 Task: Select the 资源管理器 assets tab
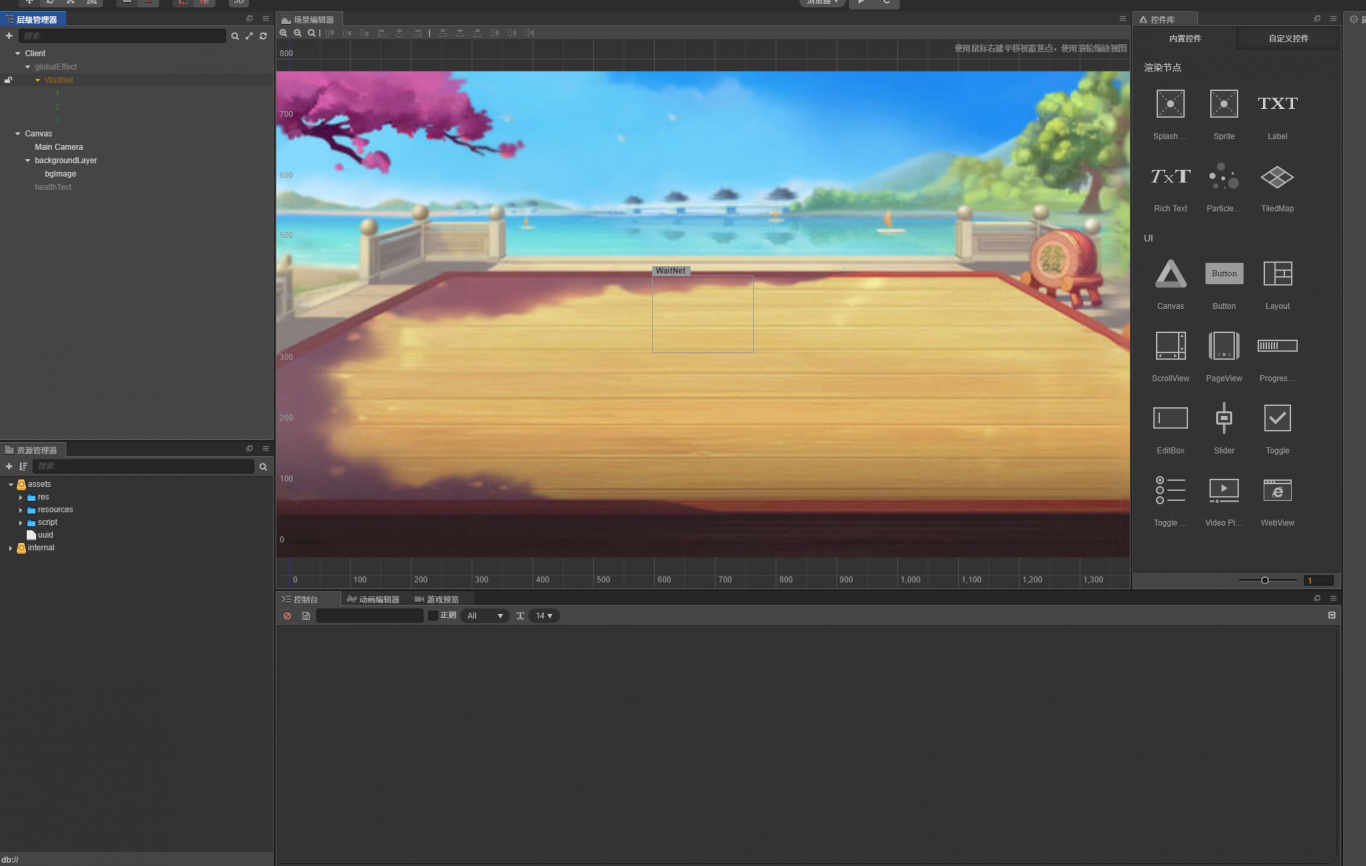click(x=33, y=450)
